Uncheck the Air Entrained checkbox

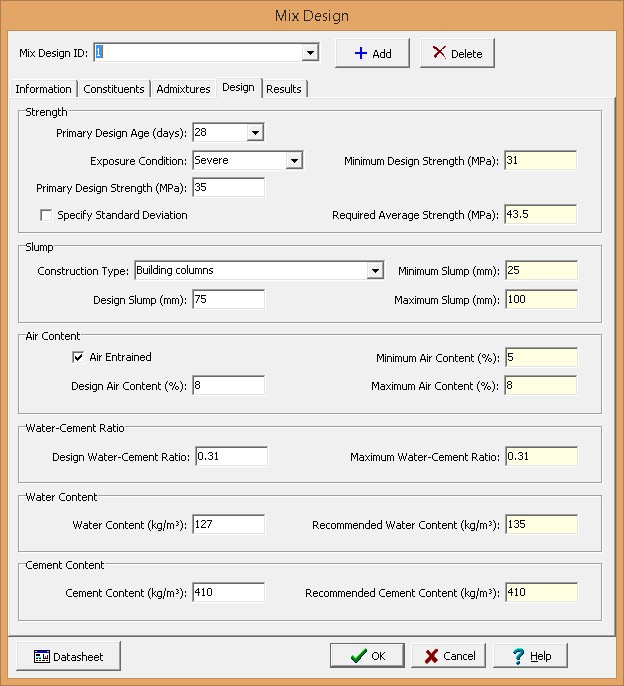coord(78,357)
